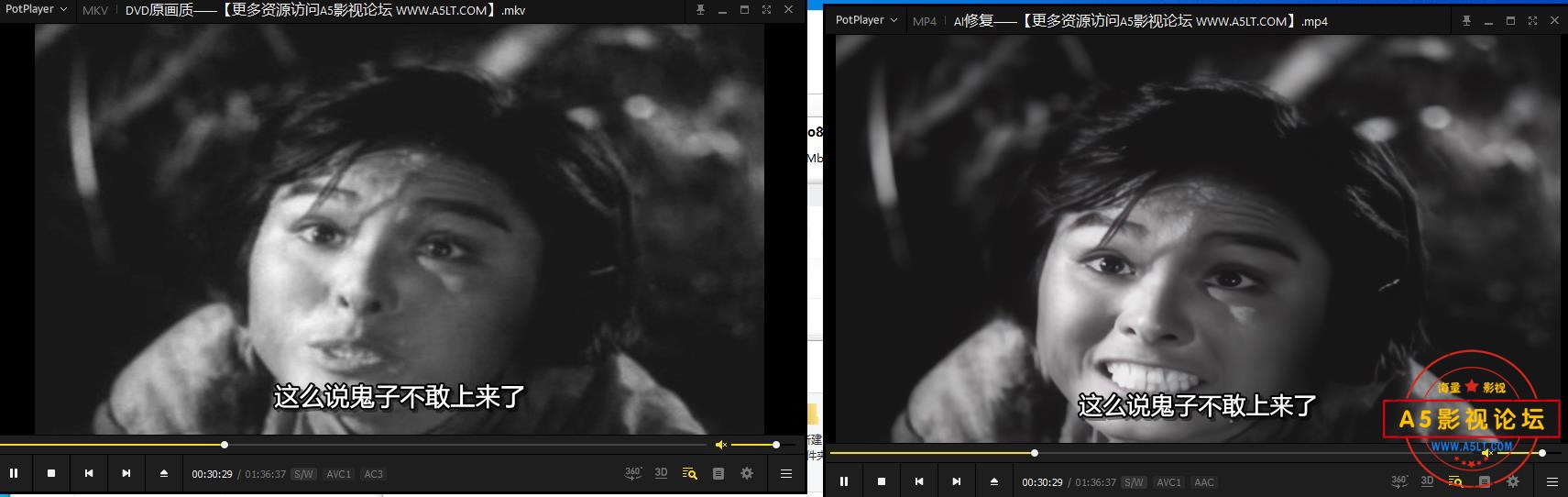Click DVD原画质 file title text
The height and width of the screenshot is (497, 1568).
325,10
